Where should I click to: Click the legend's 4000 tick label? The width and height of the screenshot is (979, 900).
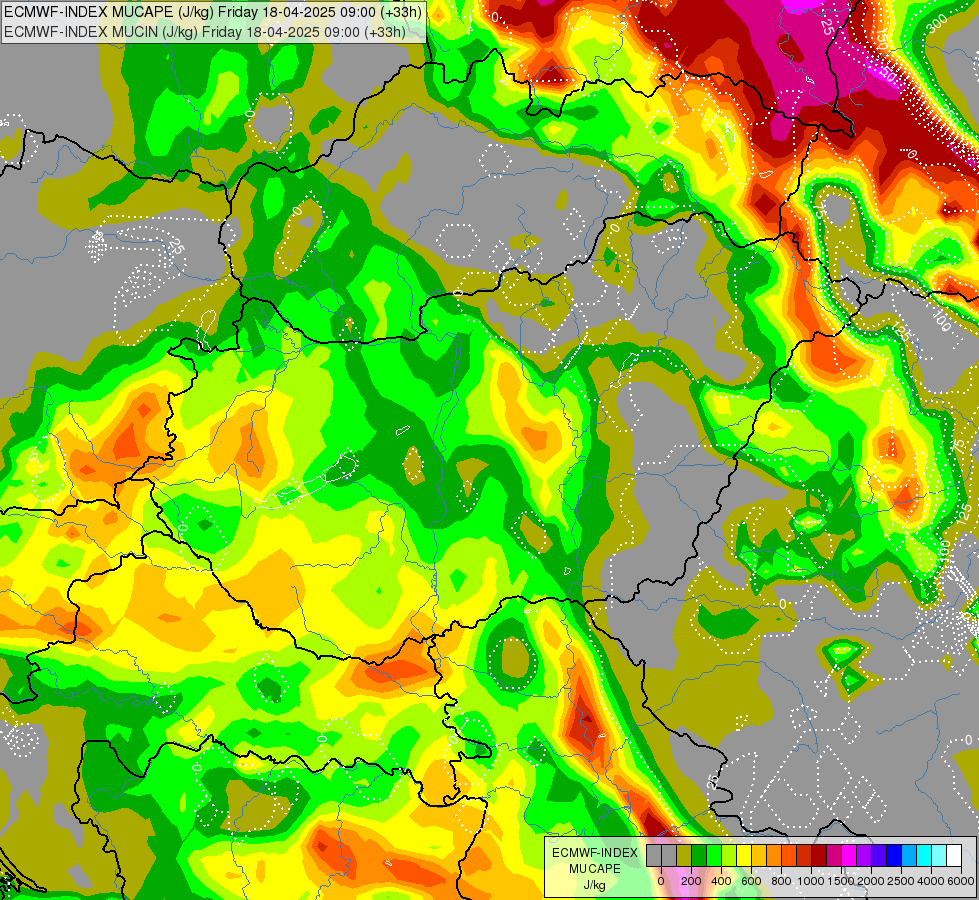tap(931, 881)
